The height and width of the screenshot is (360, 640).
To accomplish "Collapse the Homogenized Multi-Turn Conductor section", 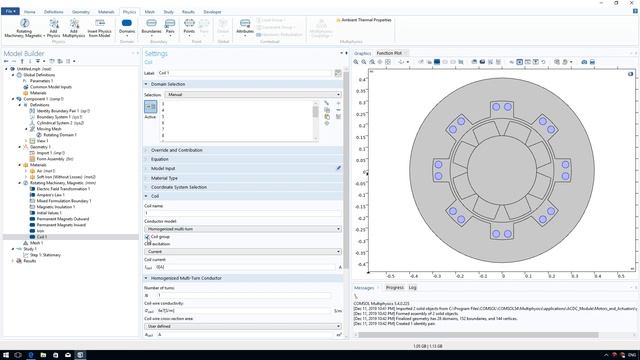I will click(x=244, y=278).
